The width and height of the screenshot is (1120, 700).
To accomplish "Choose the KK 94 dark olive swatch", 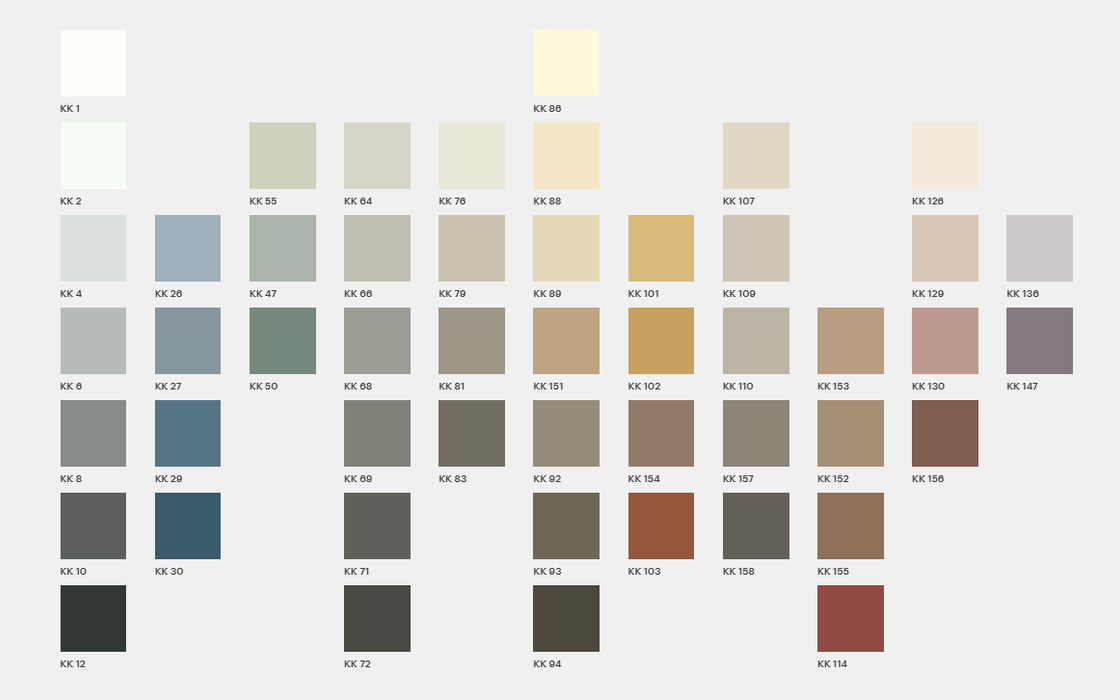I will 566,618.
